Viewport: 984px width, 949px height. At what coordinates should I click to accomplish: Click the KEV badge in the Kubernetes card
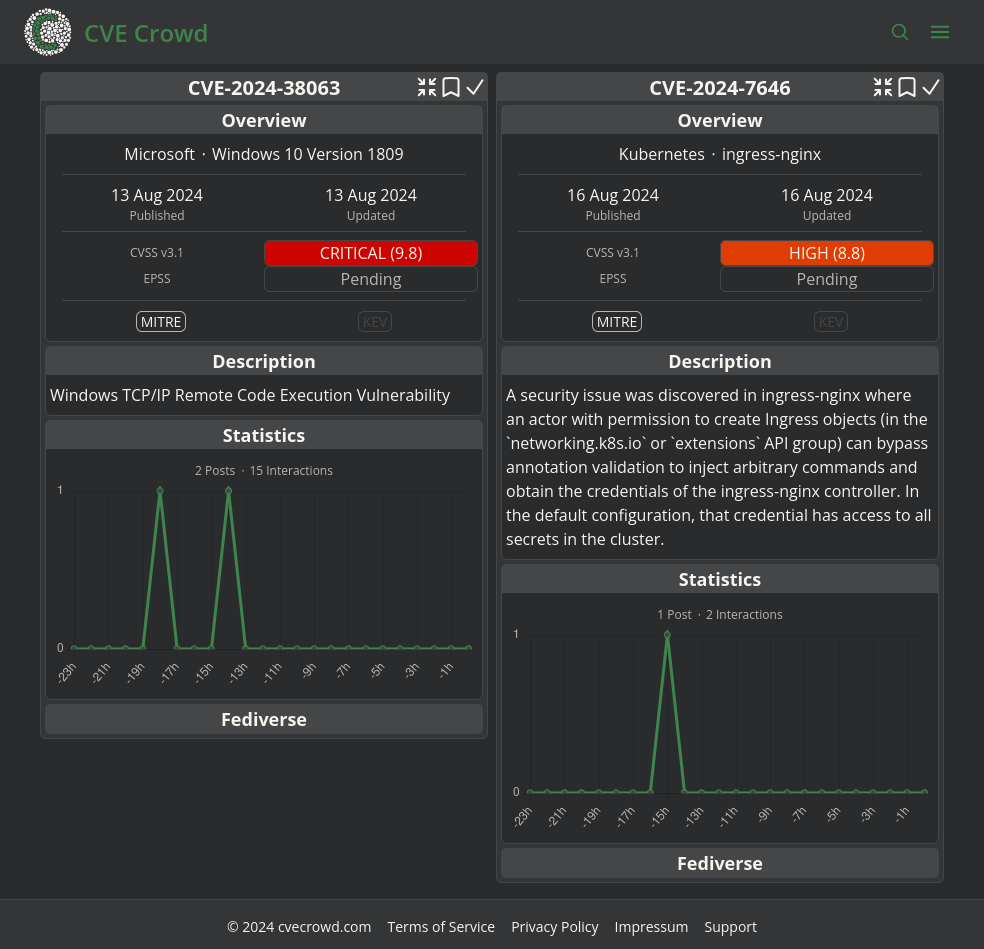(x=831, y=322)
